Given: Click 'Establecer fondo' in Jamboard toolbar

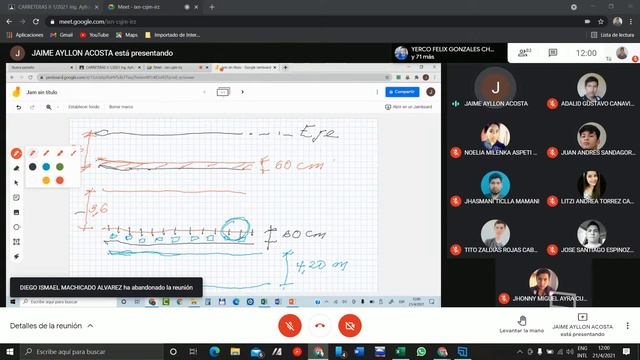Looking at the screenshot, I should 84,107.
